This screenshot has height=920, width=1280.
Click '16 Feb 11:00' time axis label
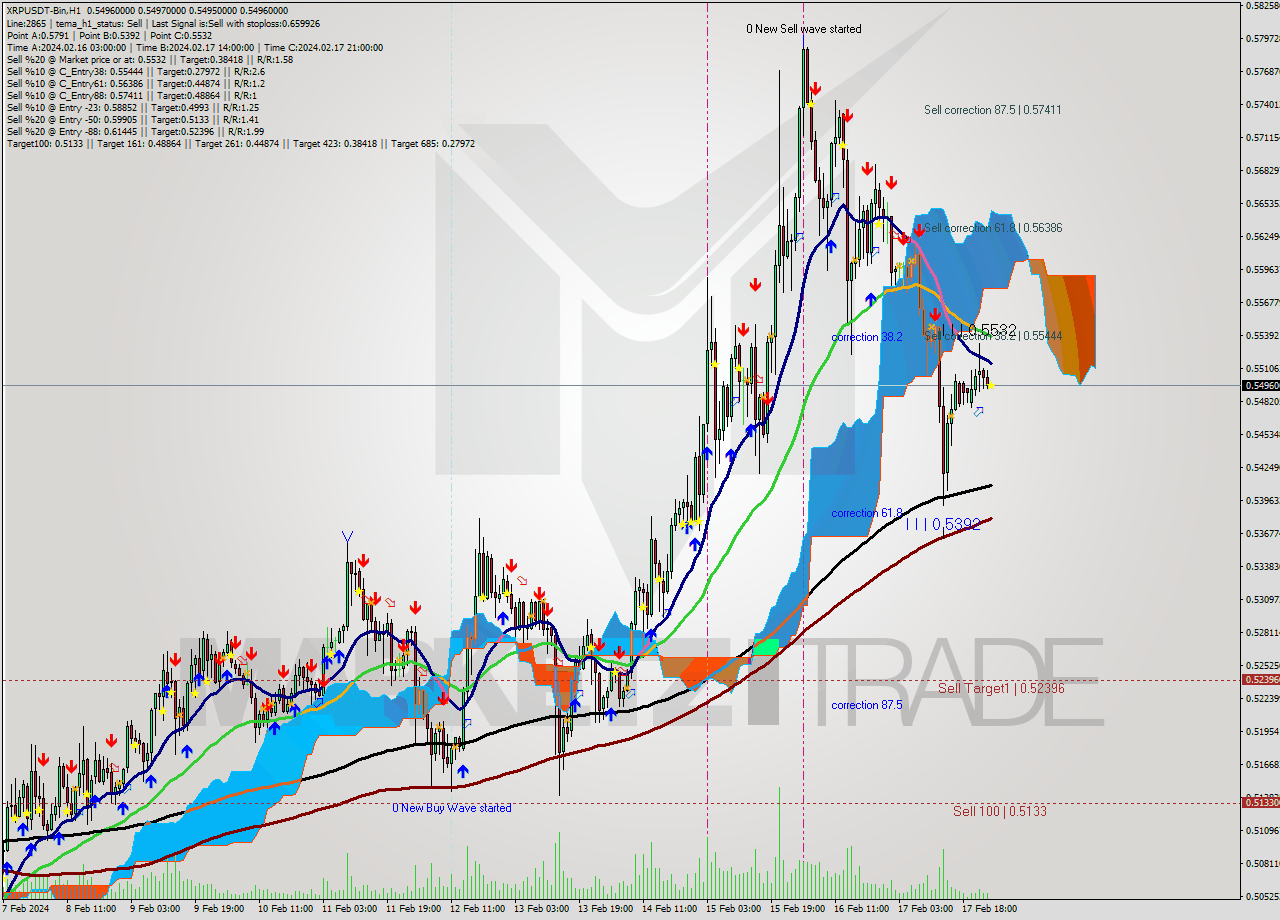[861, 909]
